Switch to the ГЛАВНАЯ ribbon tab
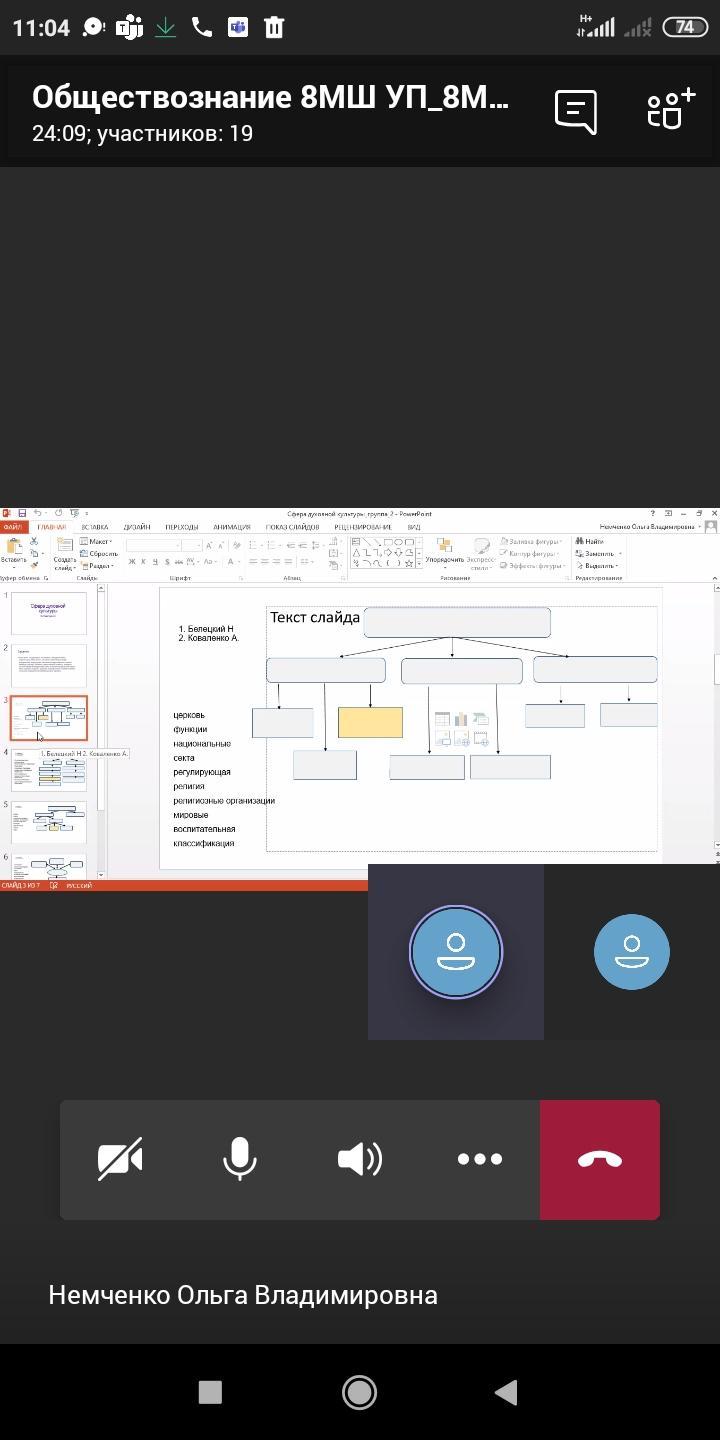The width and height of the screenshot is (720, 1440). click(52, 527)
